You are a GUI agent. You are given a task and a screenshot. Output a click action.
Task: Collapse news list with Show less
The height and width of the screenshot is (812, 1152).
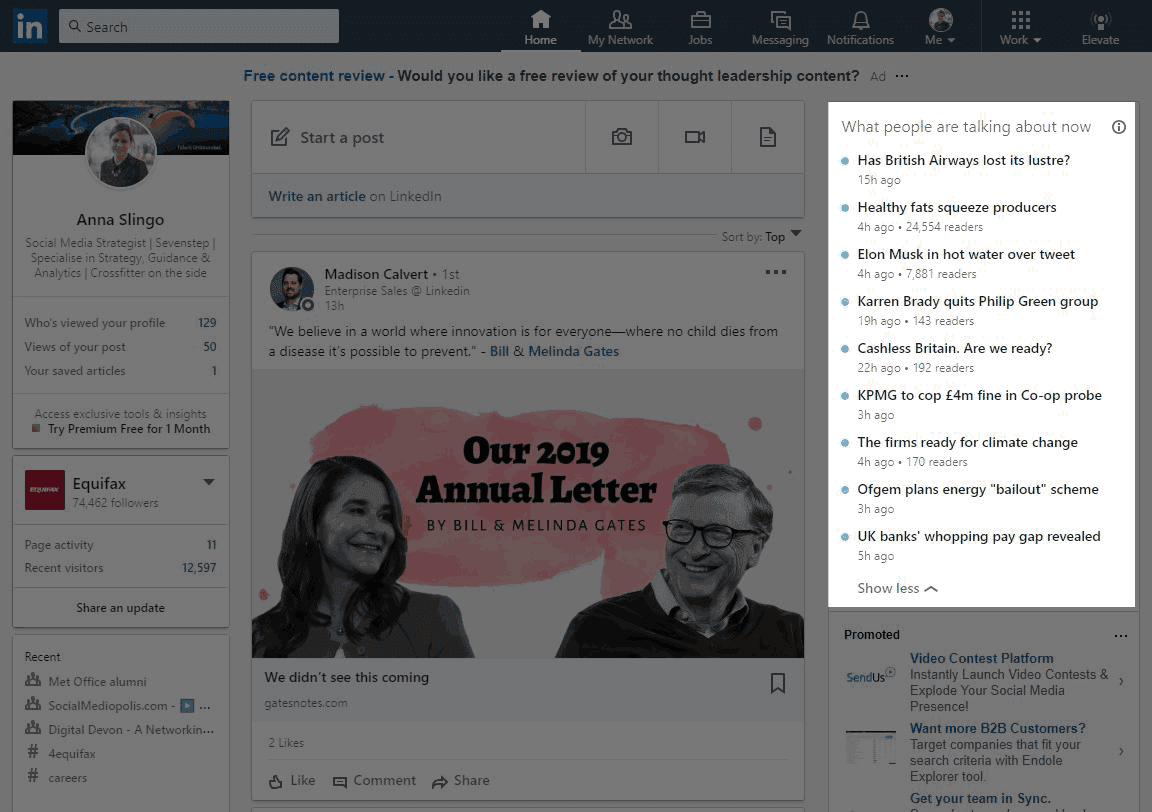click(897, 588)
